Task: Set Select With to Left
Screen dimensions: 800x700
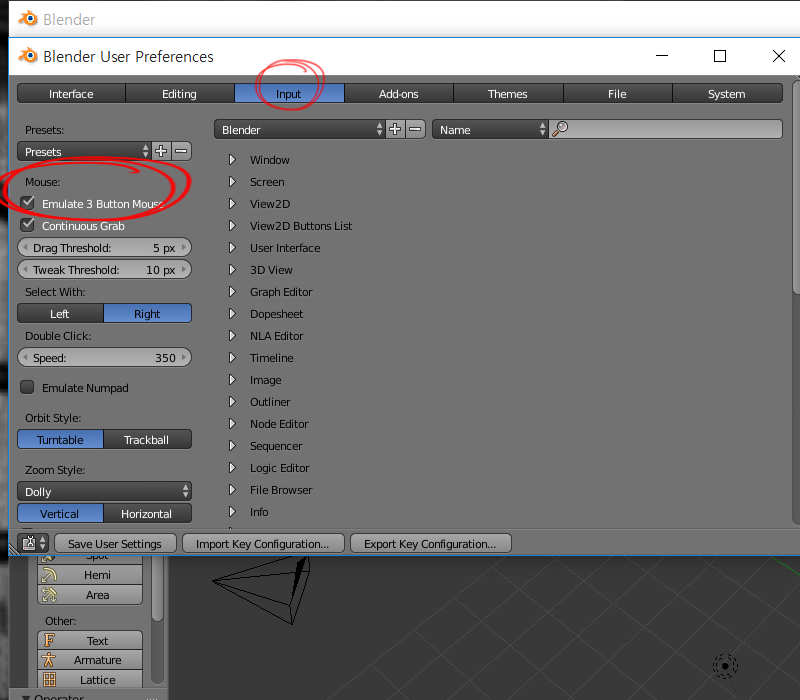Action: tap(60, 313)
